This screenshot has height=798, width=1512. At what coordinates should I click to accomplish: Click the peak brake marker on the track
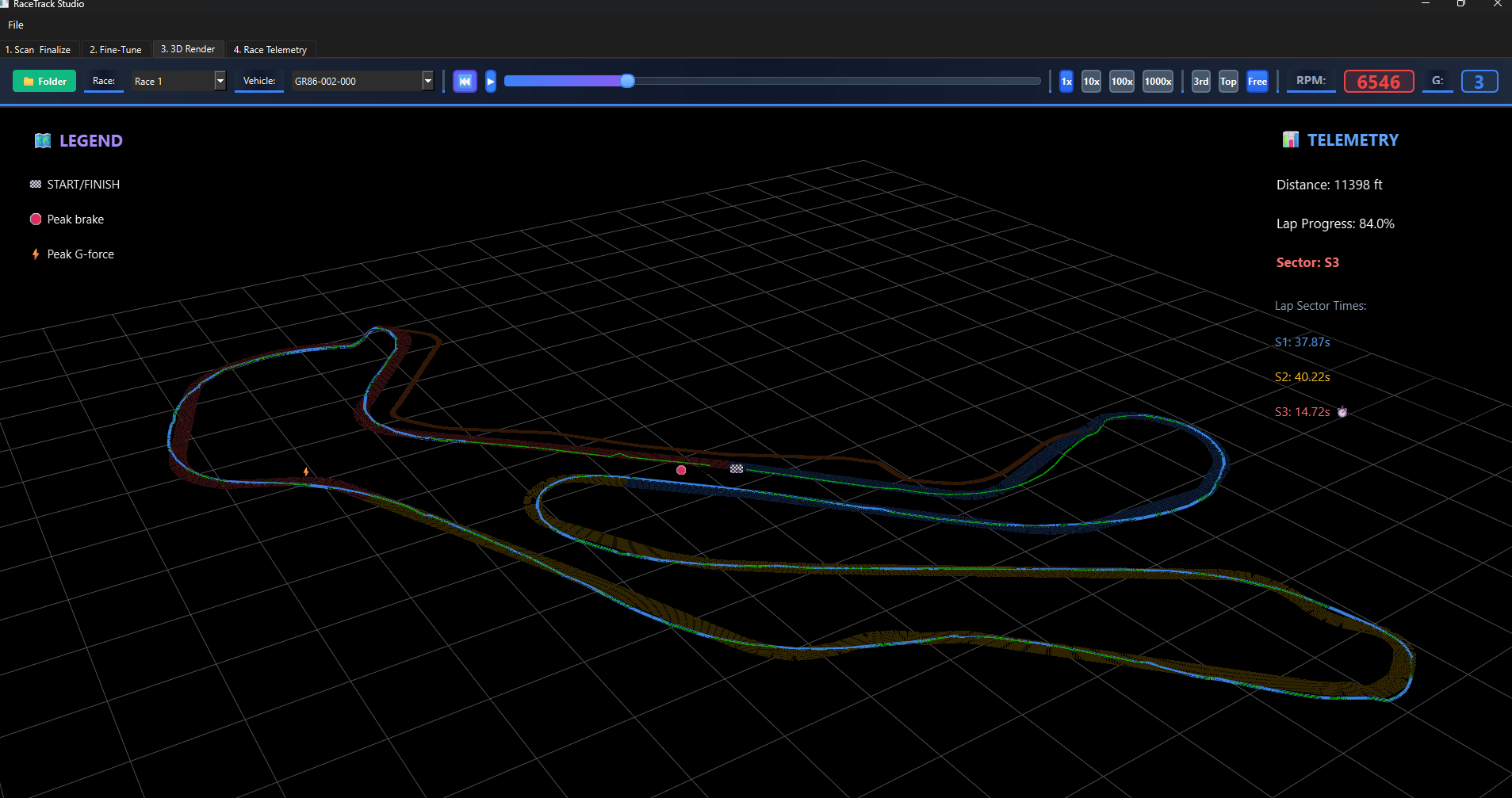(681, 470)
